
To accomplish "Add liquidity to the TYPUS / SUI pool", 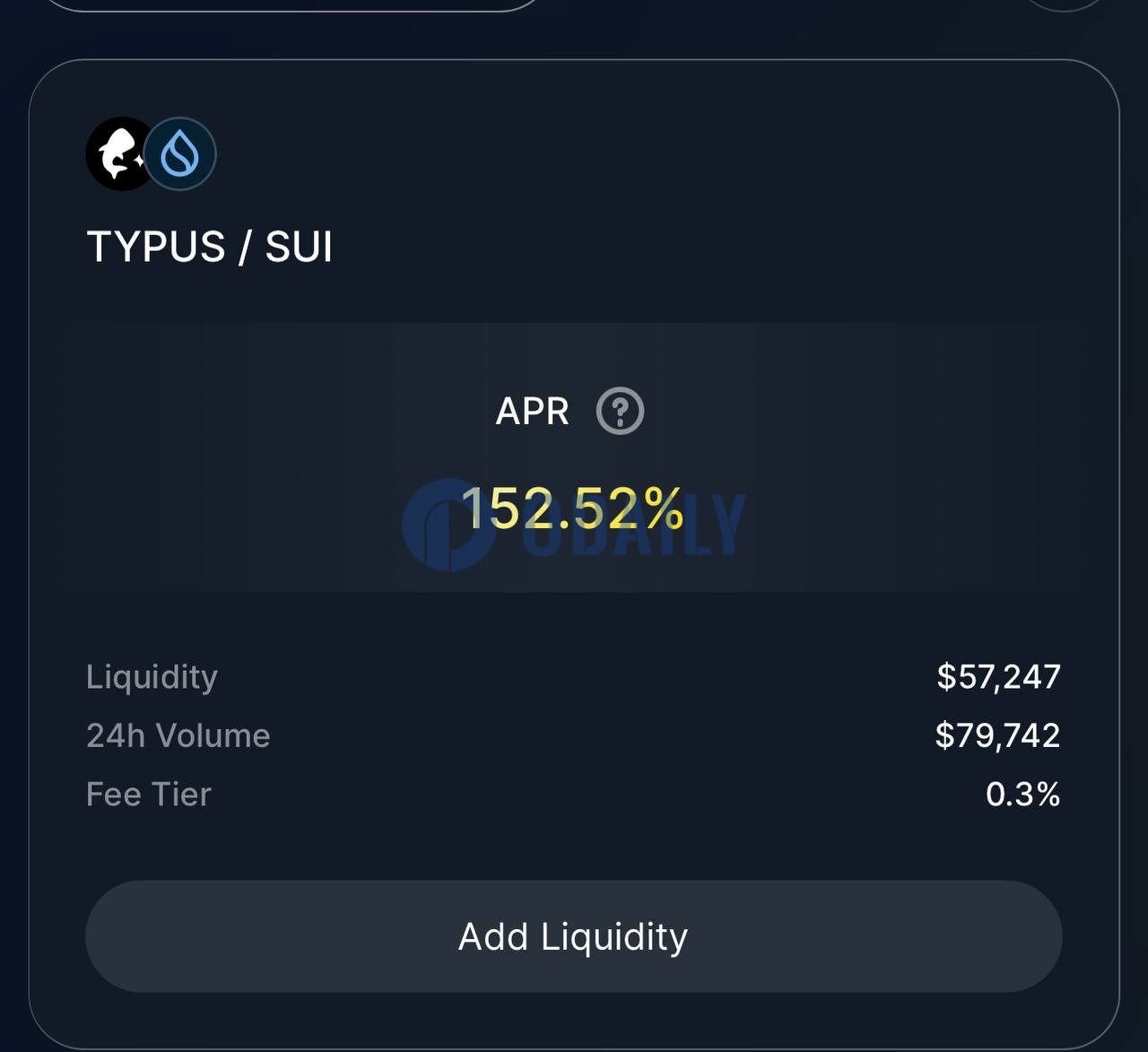I will (574, 936).
